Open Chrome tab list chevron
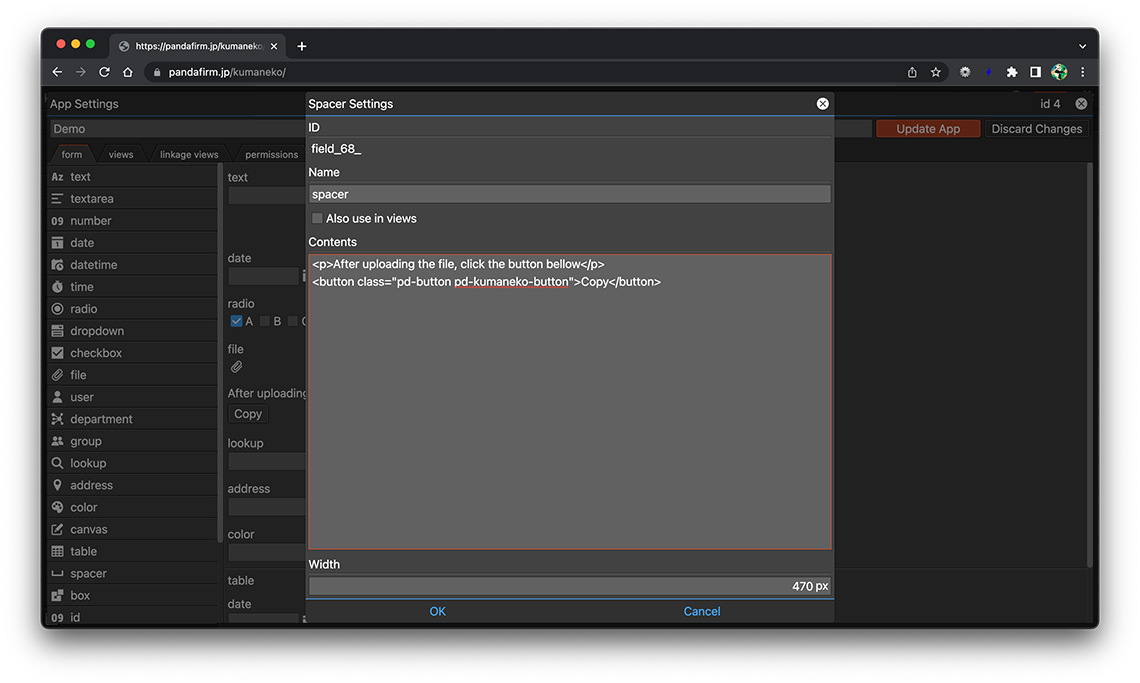The height and width of the screenshot is (683, 1140). [x=1082, y=46]
